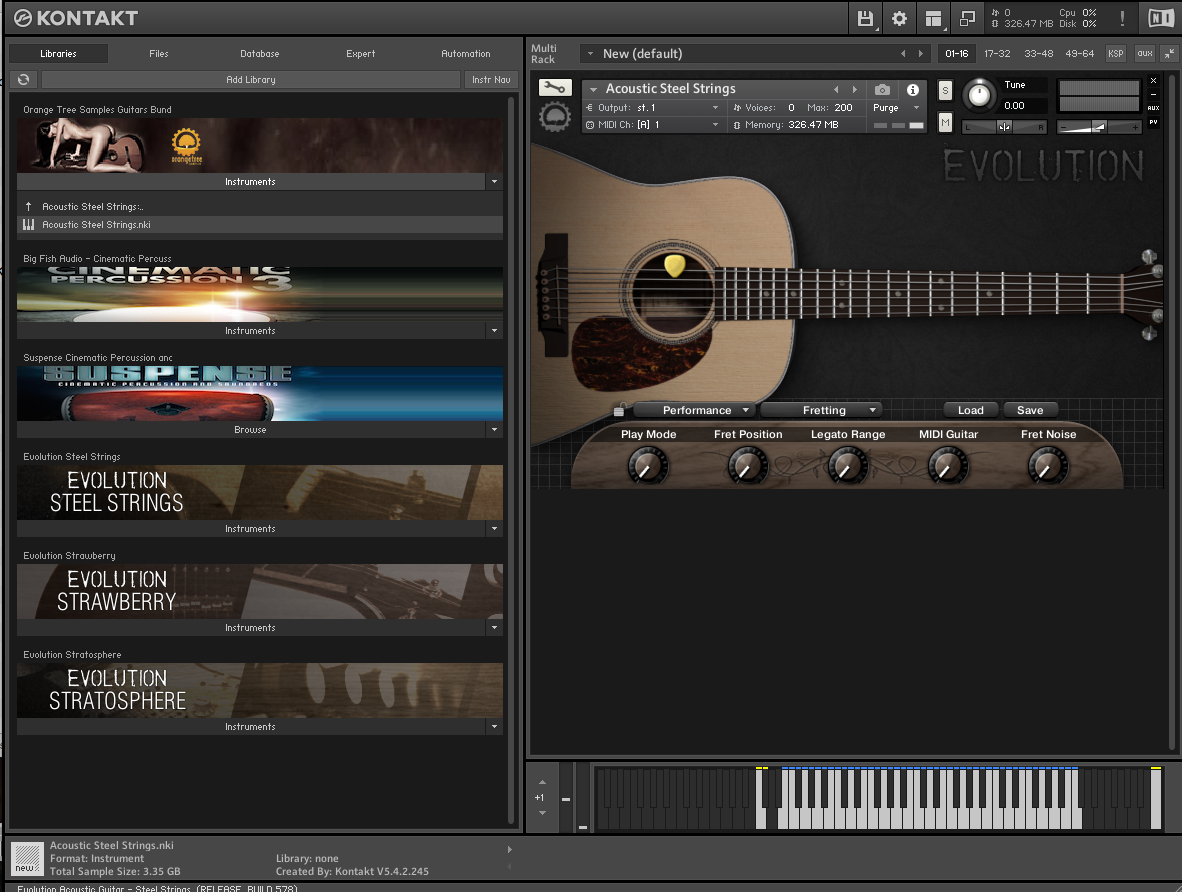This screenshot has height=892, width=1182.
Task: Click the pan L/R slider
Action: click(x=1005, y=127)
